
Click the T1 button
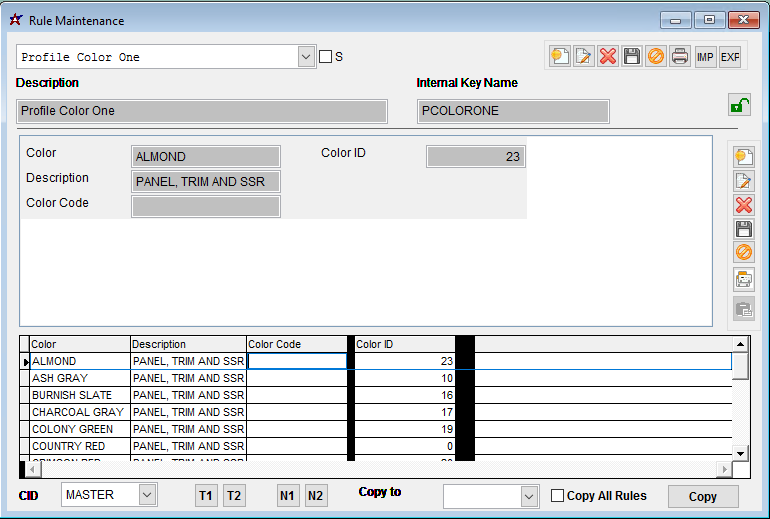click(206, 496)
